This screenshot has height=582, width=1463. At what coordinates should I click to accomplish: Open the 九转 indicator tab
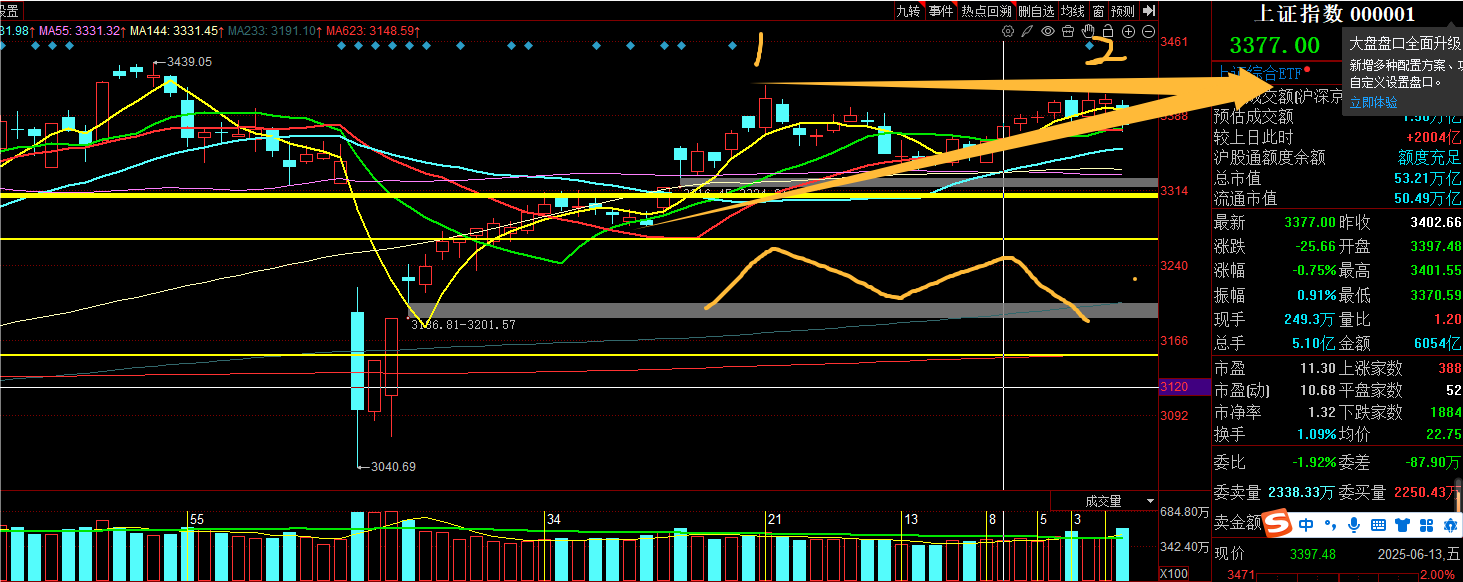(x=908, y=11)
